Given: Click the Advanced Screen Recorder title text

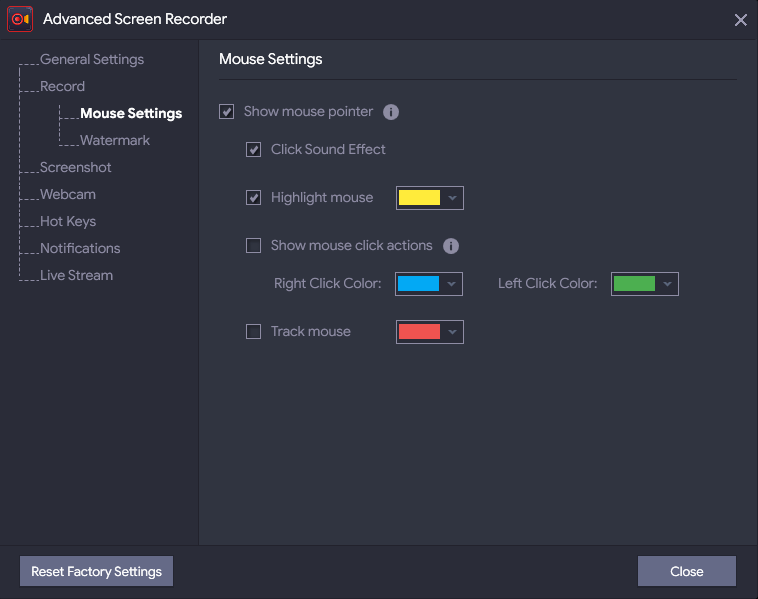Looking at the screenshot, I should [135, 19].
